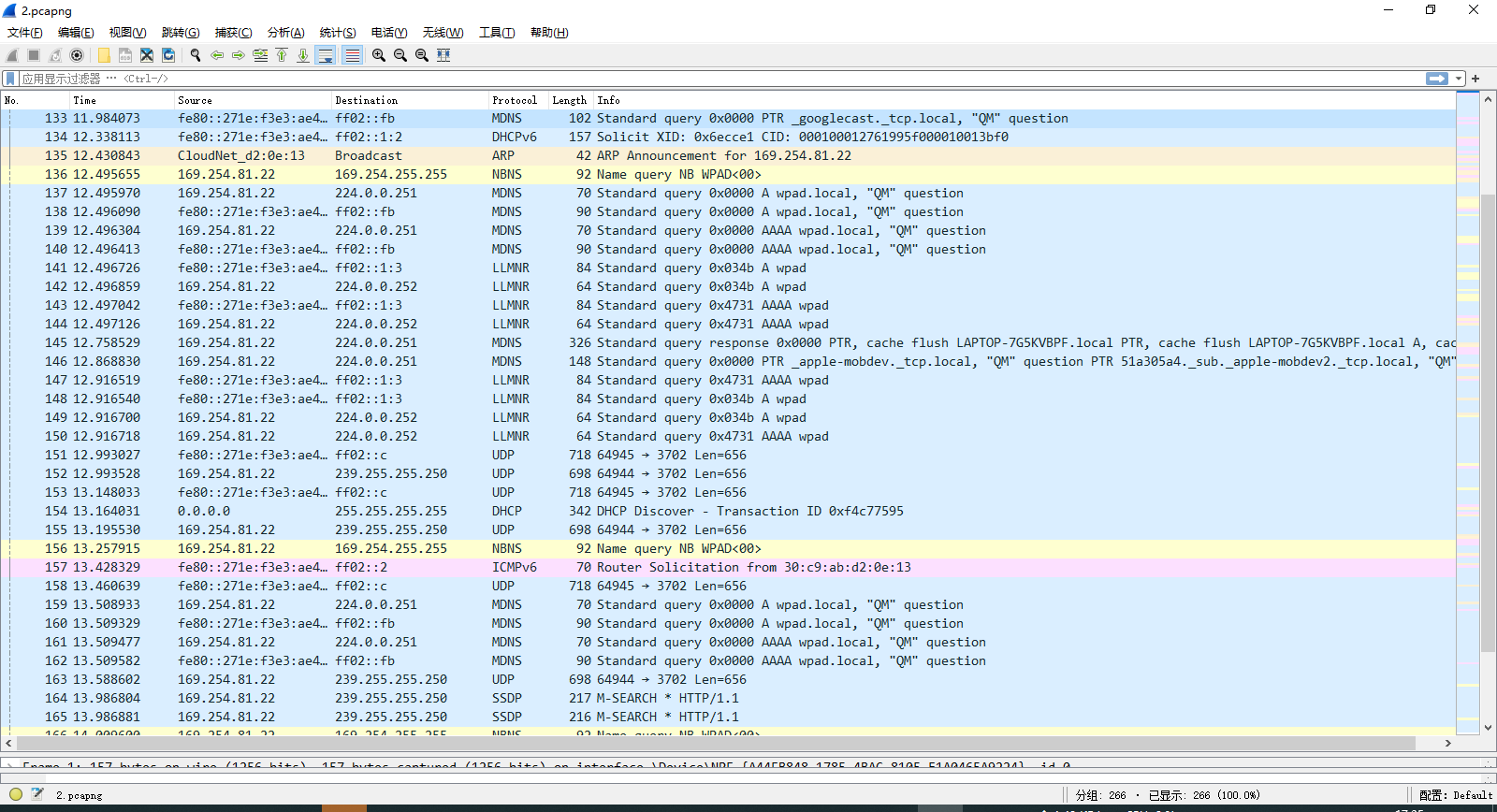Click the Protocol column header

click(515, 100)
